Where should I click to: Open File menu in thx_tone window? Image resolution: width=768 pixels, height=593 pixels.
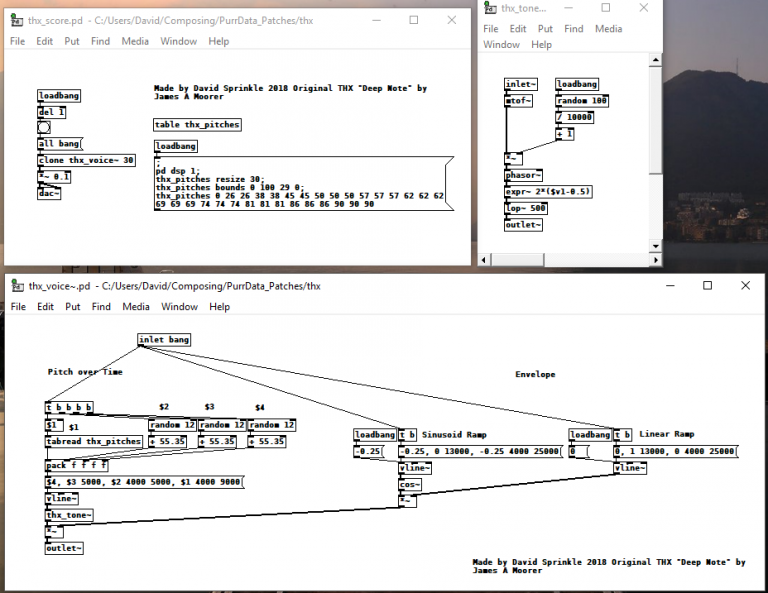click(491, 29)
